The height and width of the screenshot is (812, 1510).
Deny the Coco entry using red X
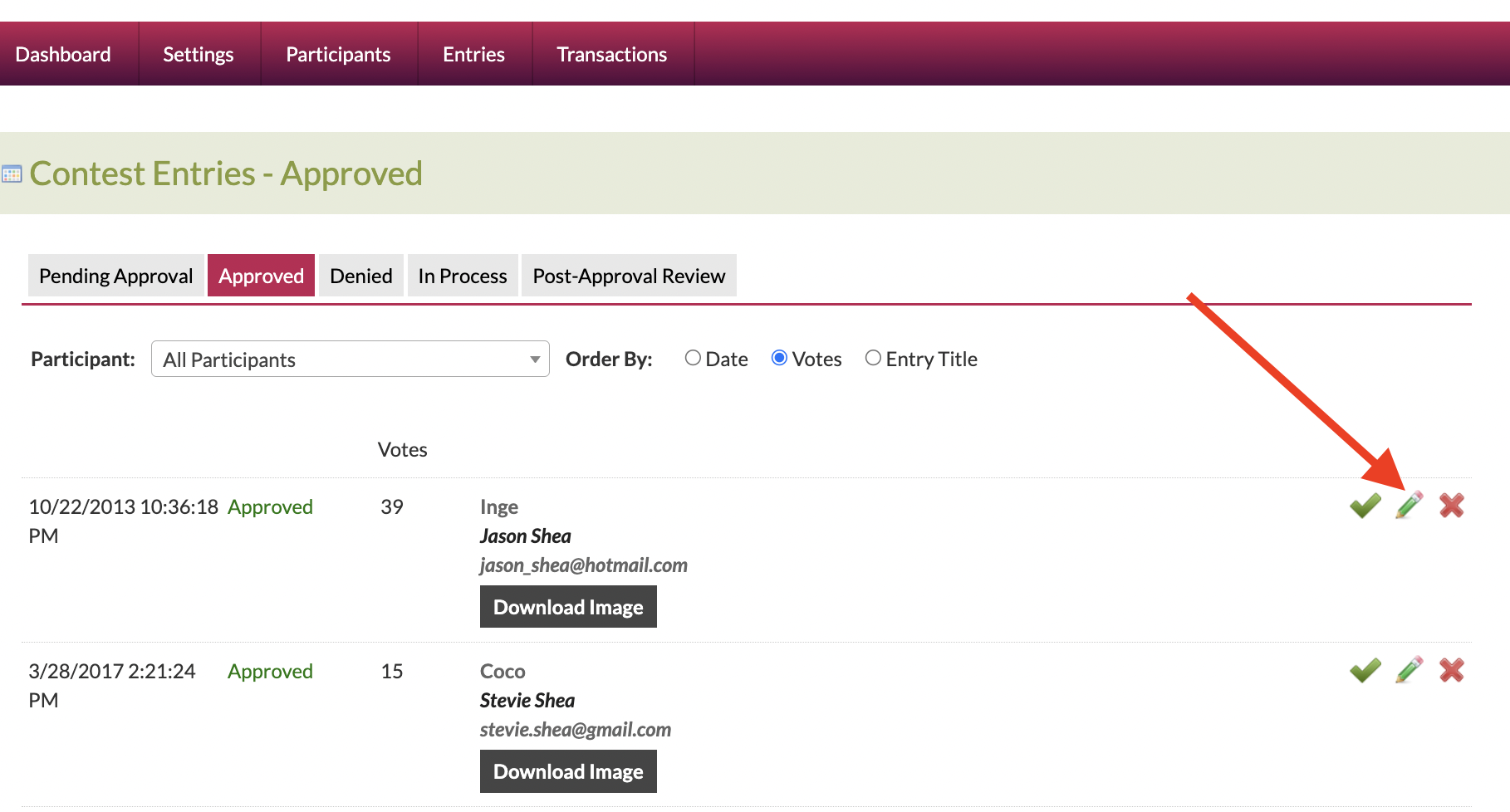pos(1451,670)
